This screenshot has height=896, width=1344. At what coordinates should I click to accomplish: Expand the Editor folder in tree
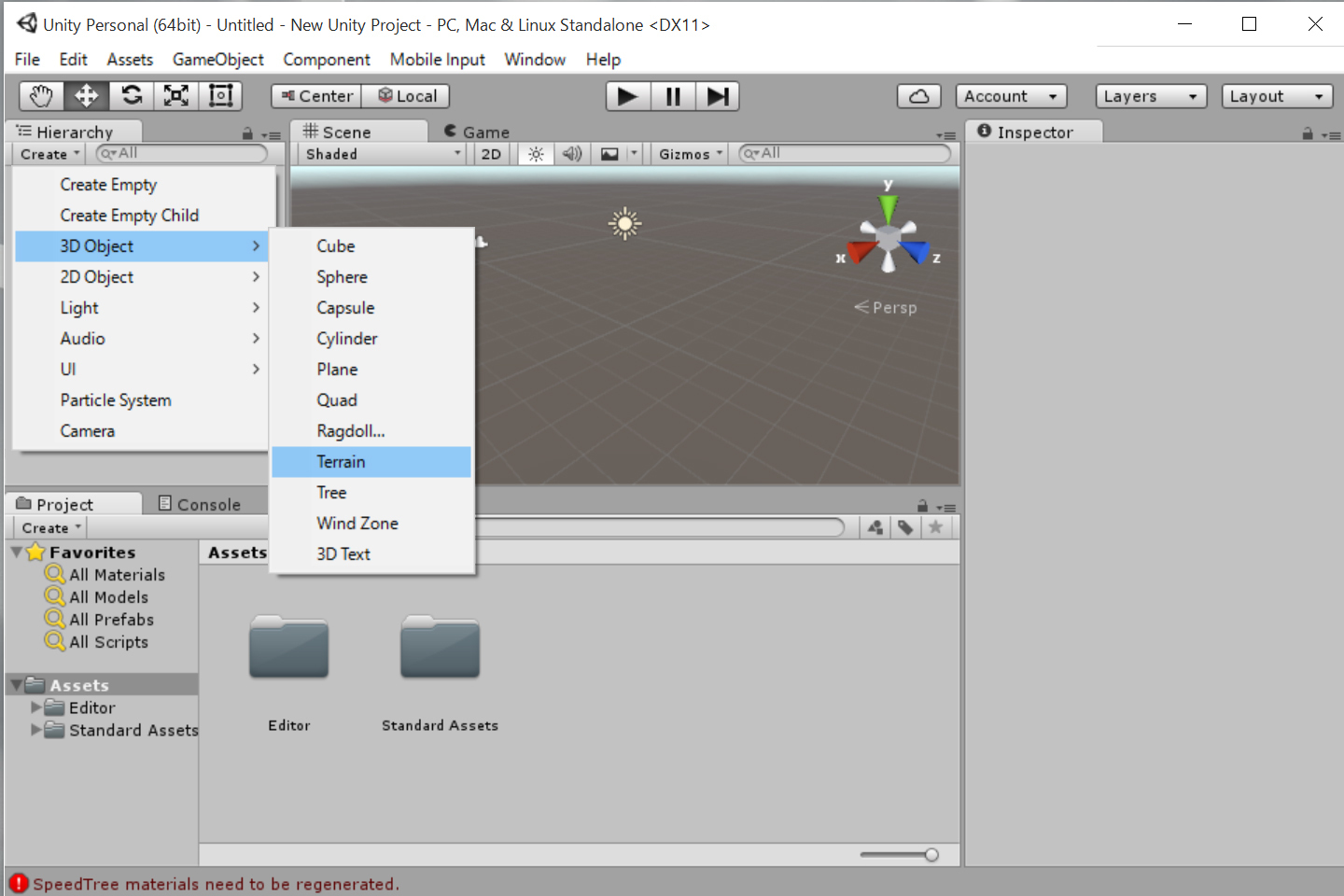[36, 707]
